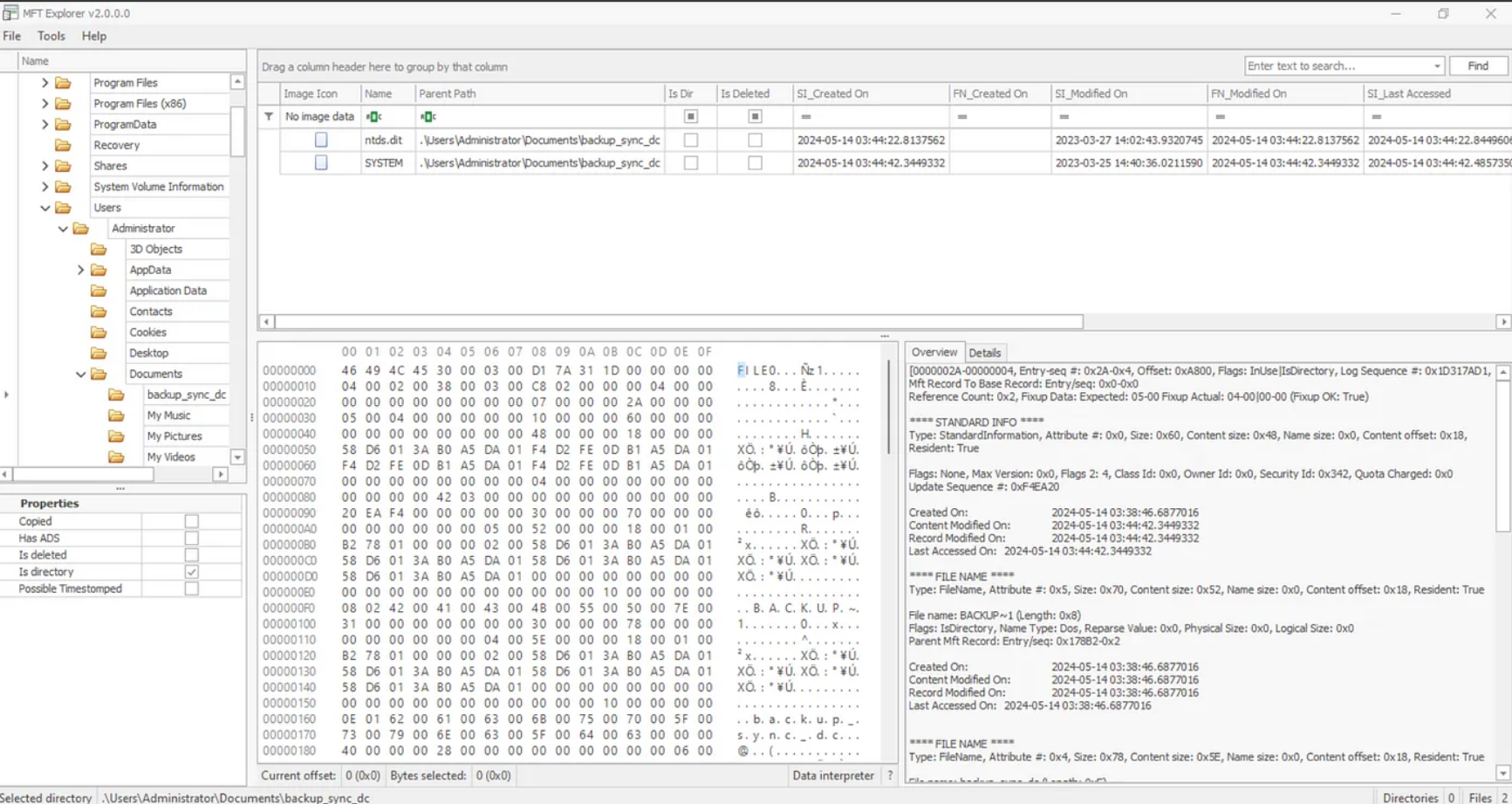Toggle Is Dir checkbox for ntds.dit

click(x=690, y=140)
